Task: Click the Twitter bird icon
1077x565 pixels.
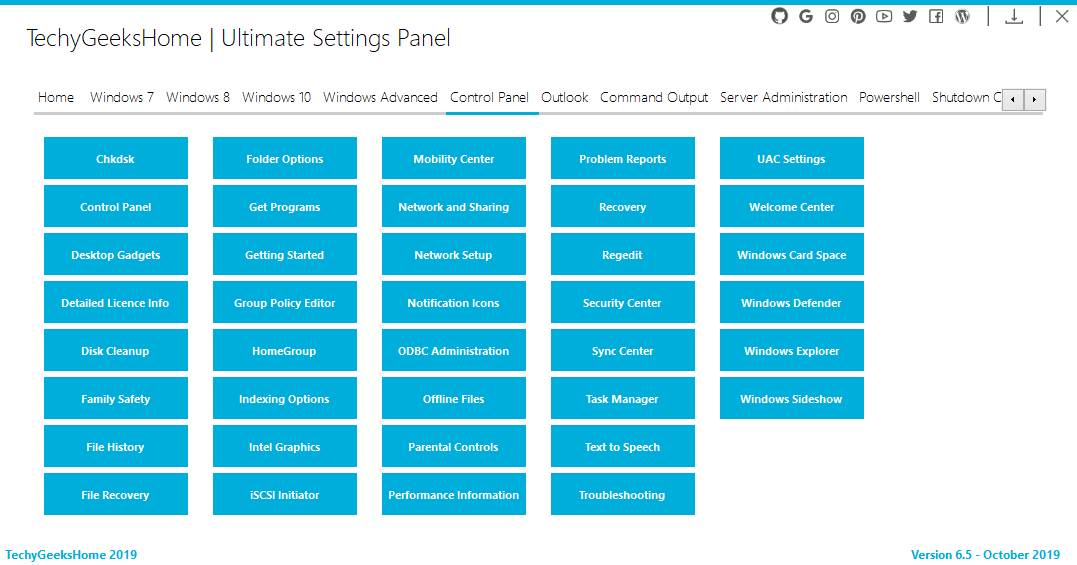Action: [910, 16]
